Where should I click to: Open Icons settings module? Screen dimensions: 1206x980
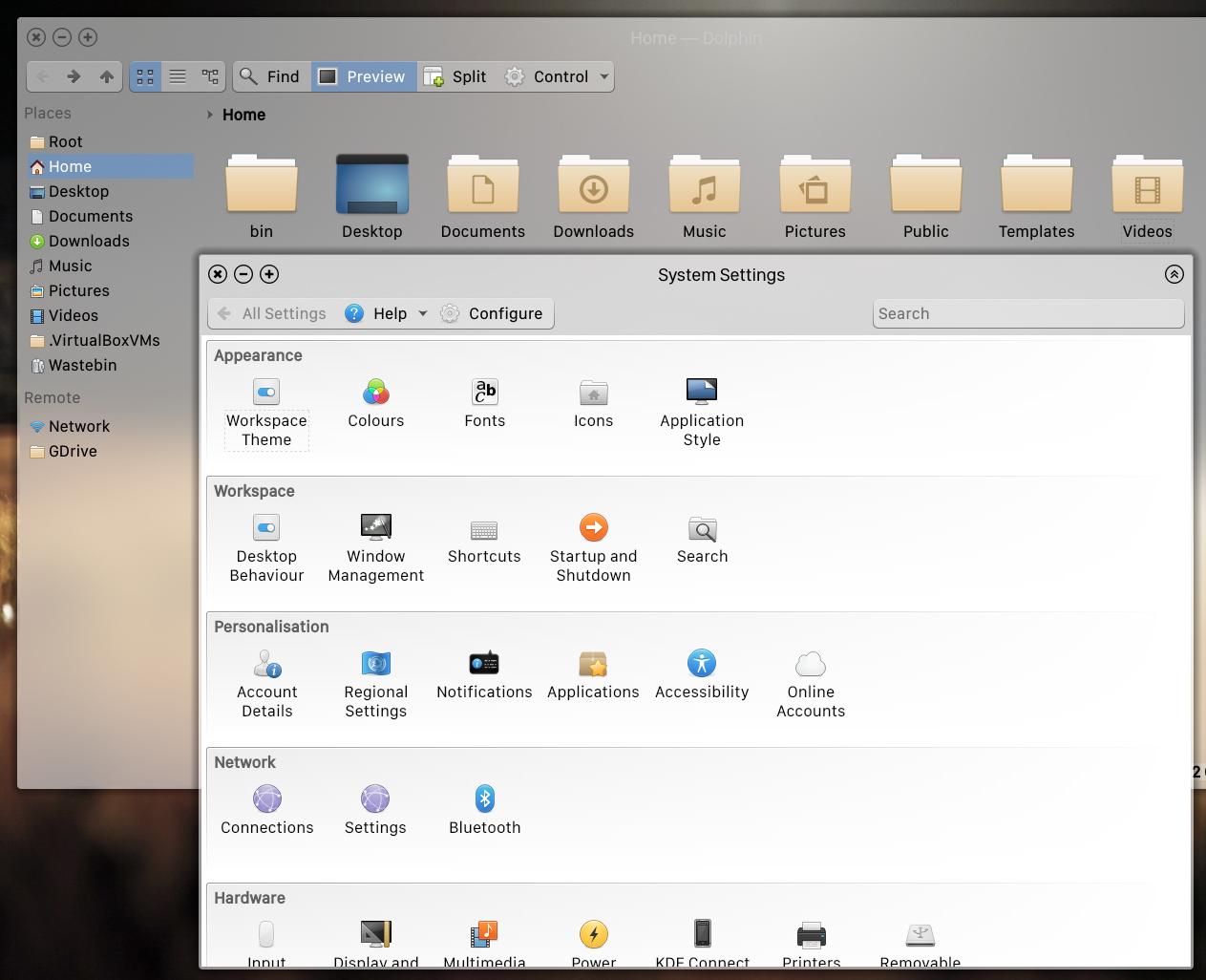point(593,403)
